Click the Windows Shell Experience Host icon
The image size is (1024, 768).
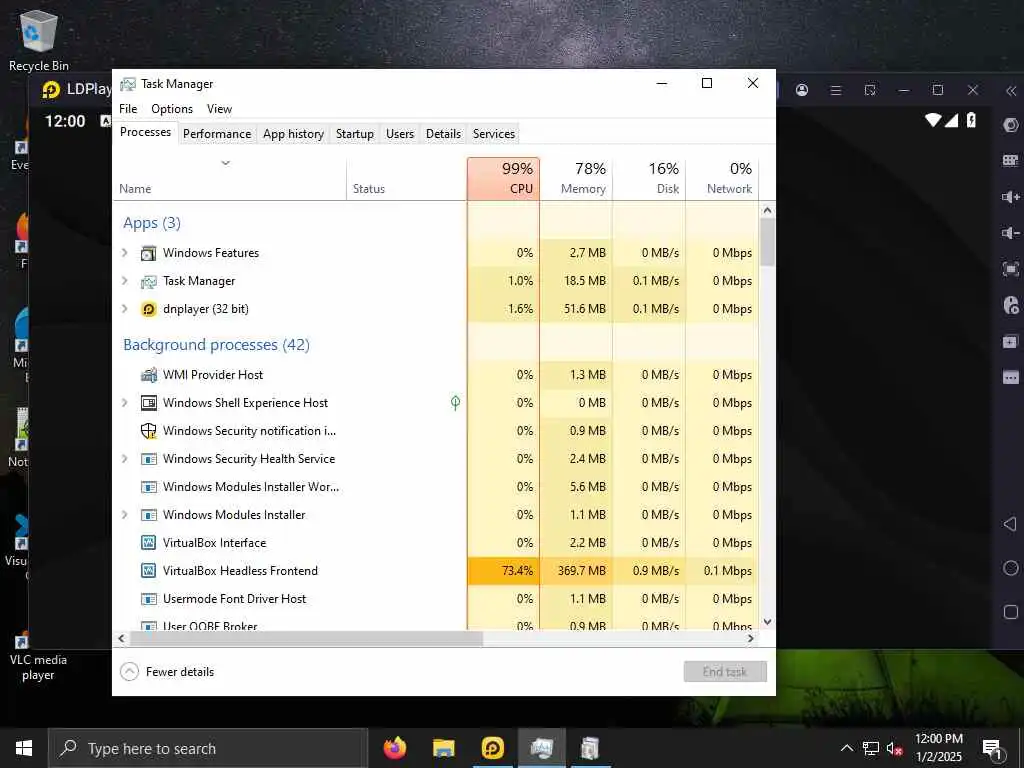(x=149, y=403)
